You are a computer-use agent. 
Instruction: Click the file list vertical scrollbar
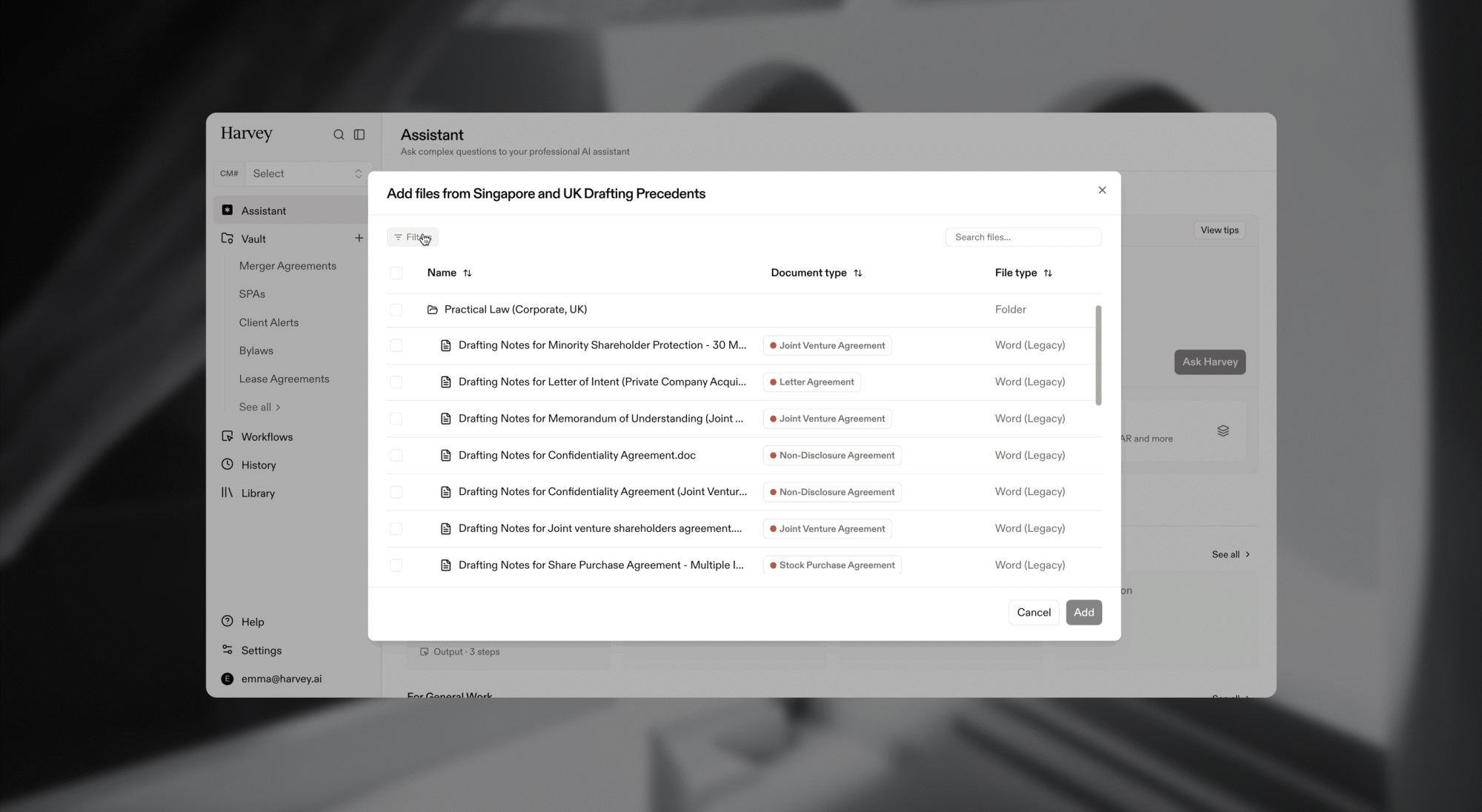1098,356
